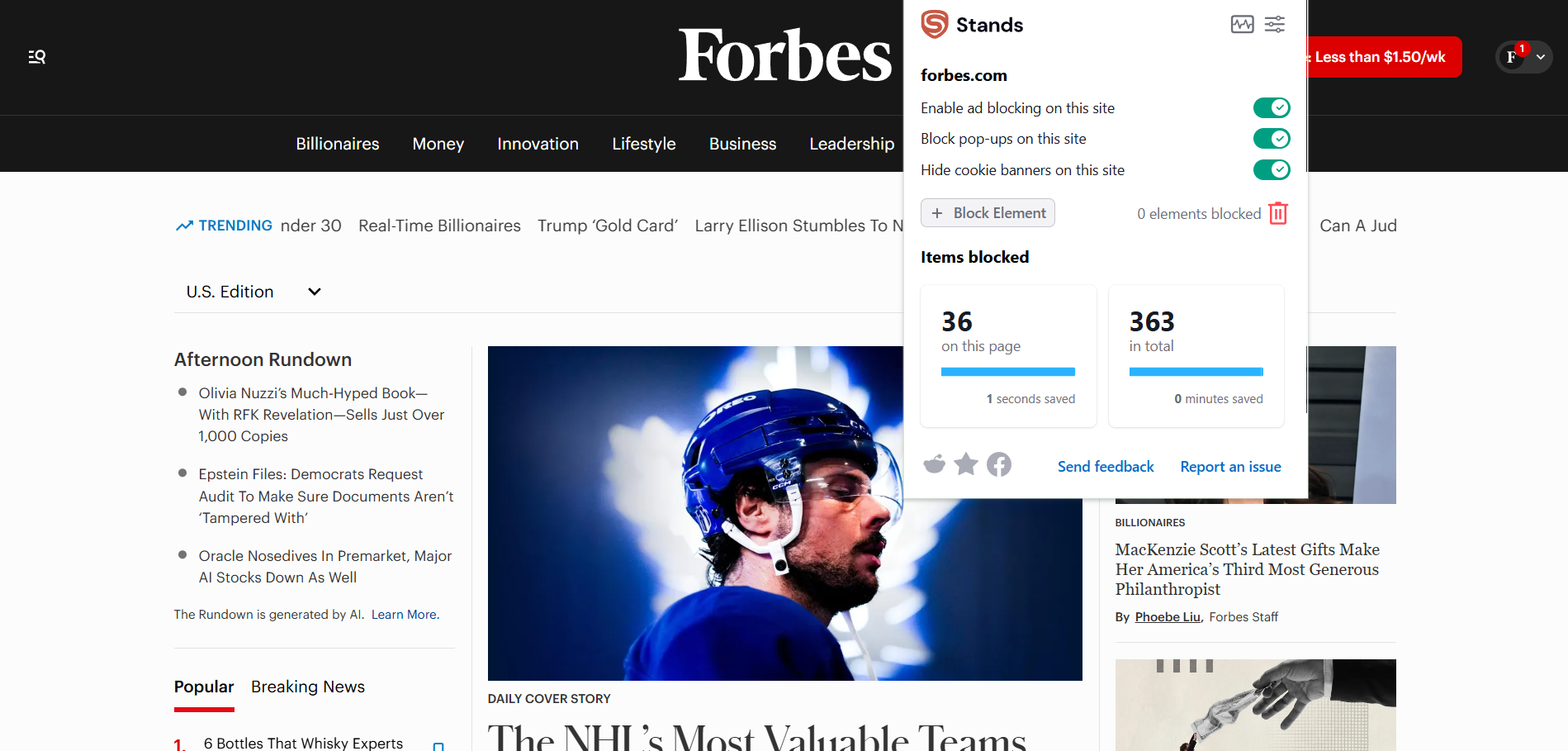Disable ad blocking on forbes.com
Viewport: 1568px width, 751px height.
tap(1271, 107)
